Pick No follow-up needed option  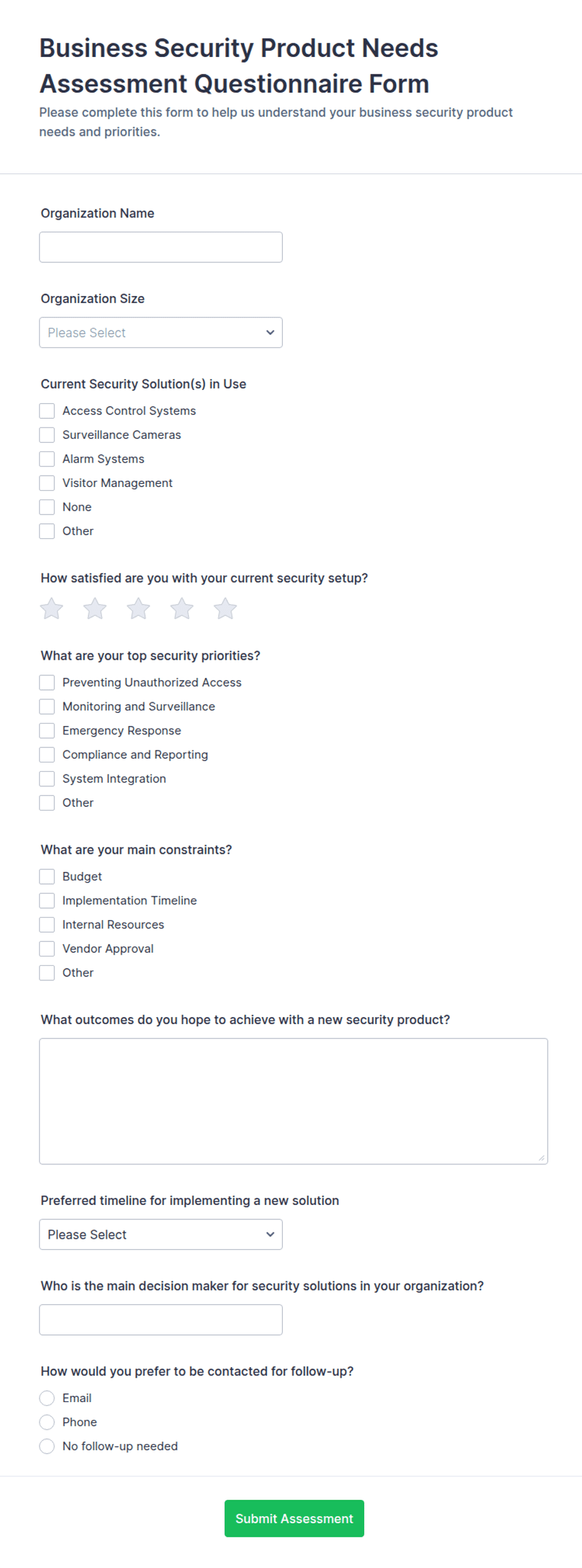click(47, 1447)
